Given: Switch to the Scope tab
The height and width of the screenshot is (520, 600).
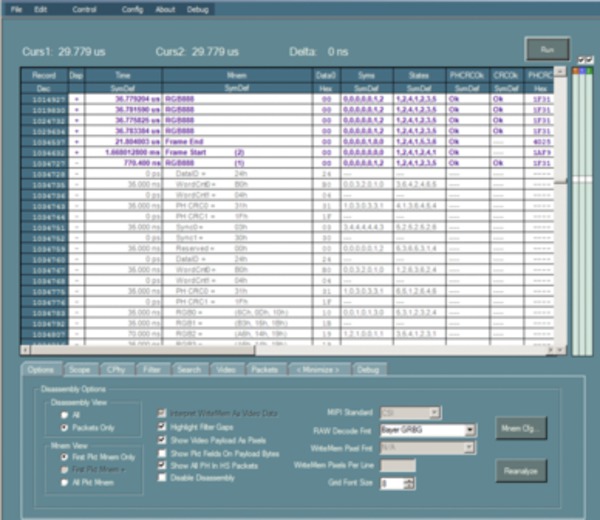Looking at the screenshot, I should coord(80,370).
